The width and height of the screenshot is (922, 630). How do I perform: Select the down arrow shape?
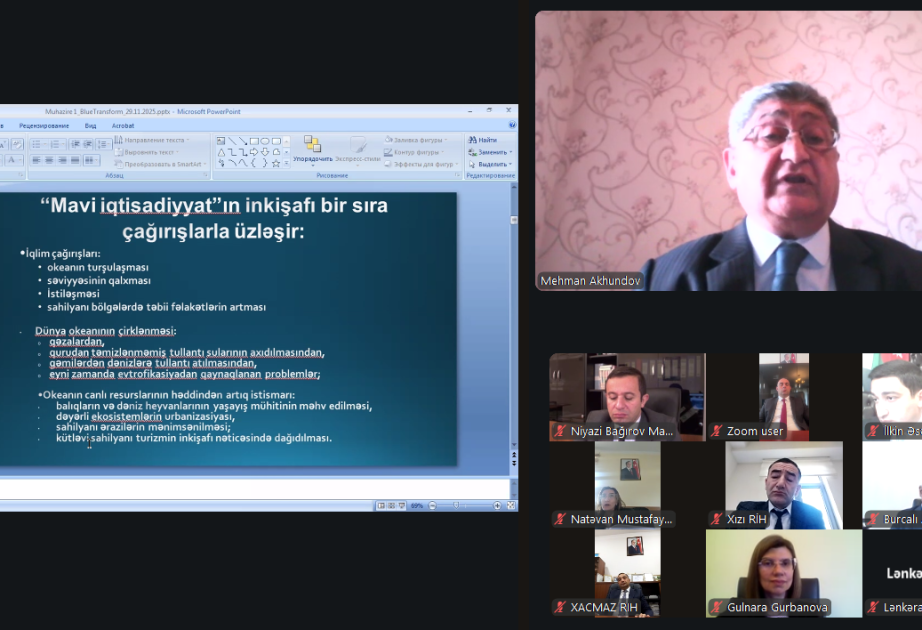click(265, 152)
